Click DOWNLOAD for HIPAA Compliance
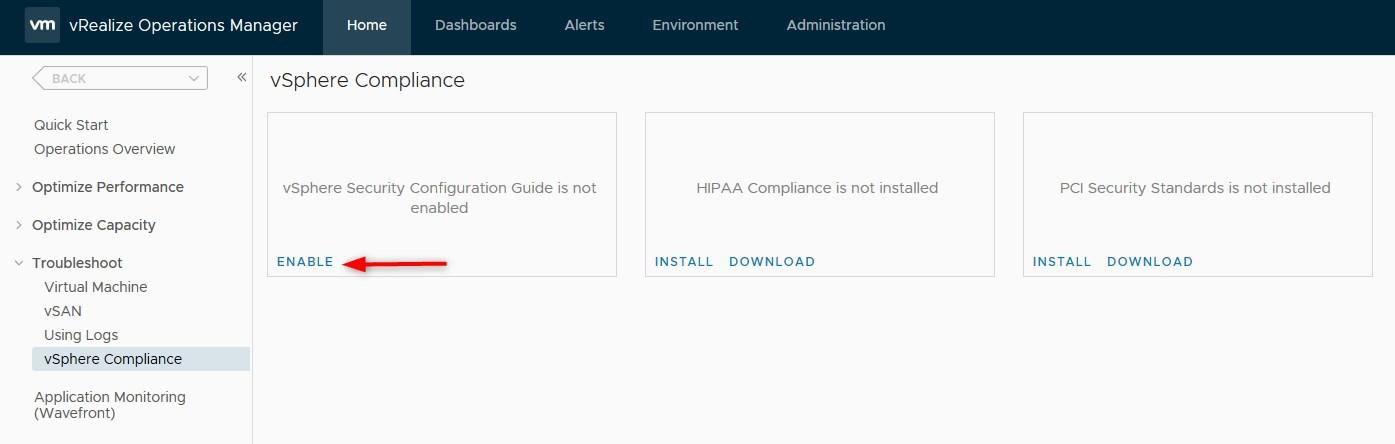This screenshot has height=444, width=1395. (x=772, y=262)
